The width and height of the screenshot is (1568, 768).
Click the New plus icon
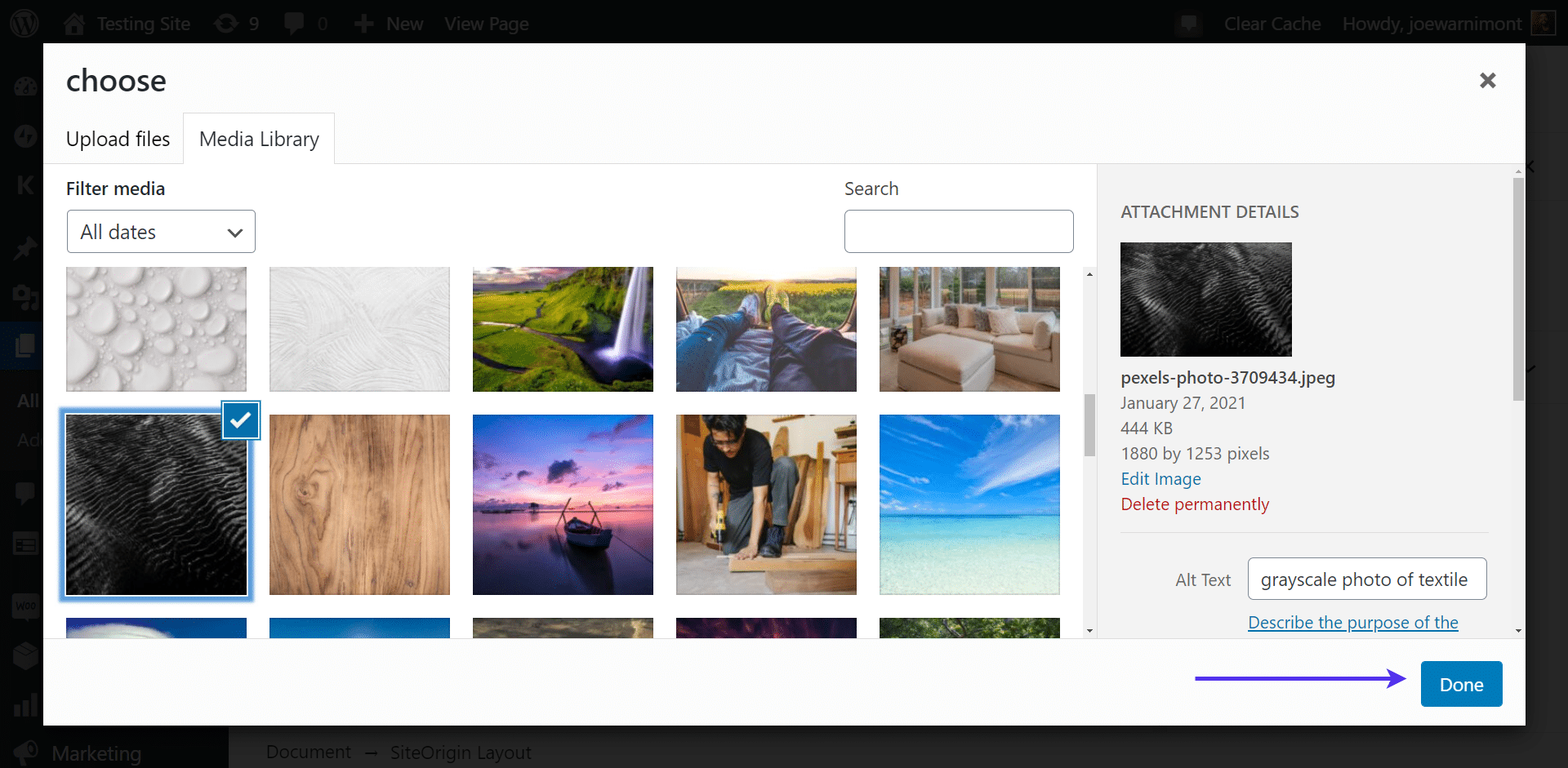pos(364,24)
